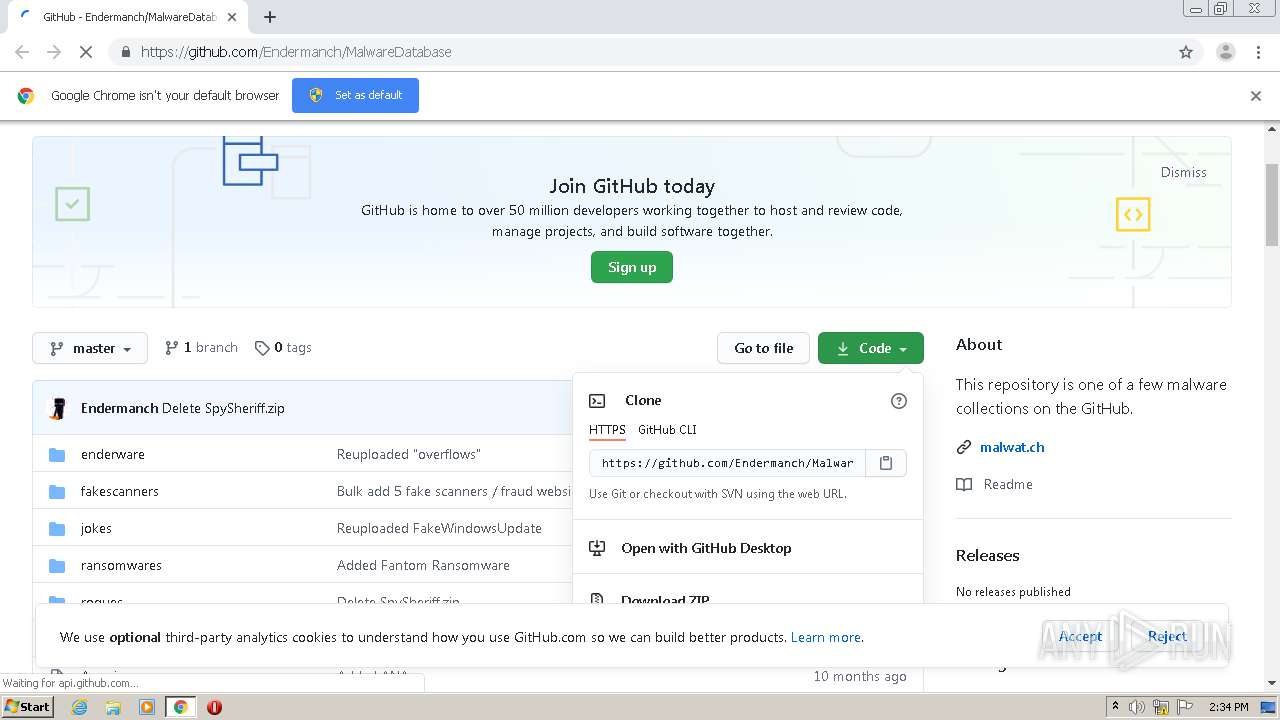1280x720 pixels.
Task: Bookmark this page with the star icon
Action: click(x=1186, y=52)
